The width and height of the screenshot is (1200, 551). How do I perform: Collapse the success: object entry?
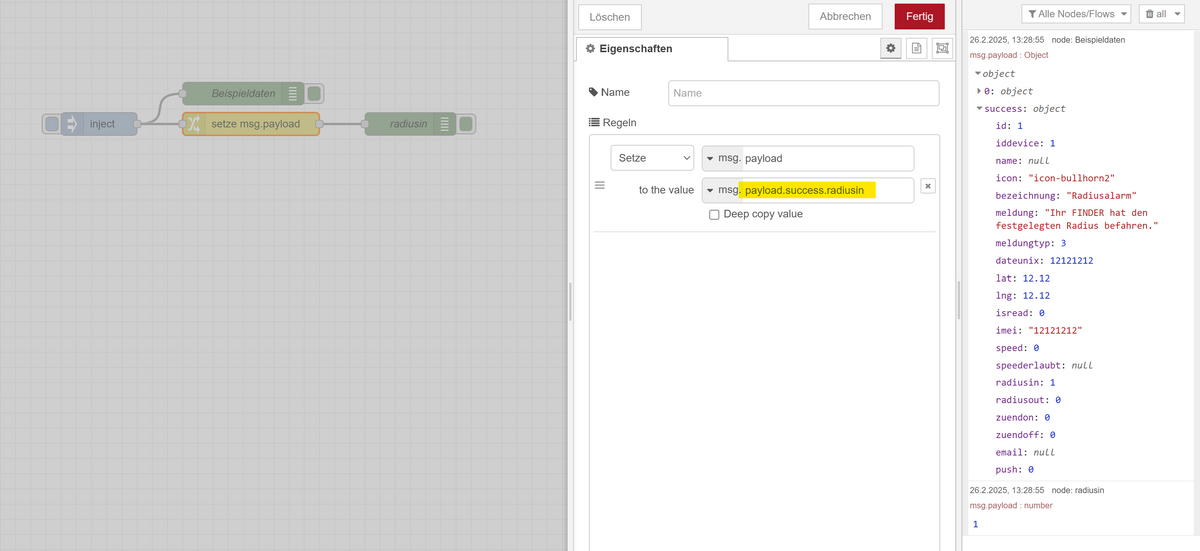click(x=980, y=109)
